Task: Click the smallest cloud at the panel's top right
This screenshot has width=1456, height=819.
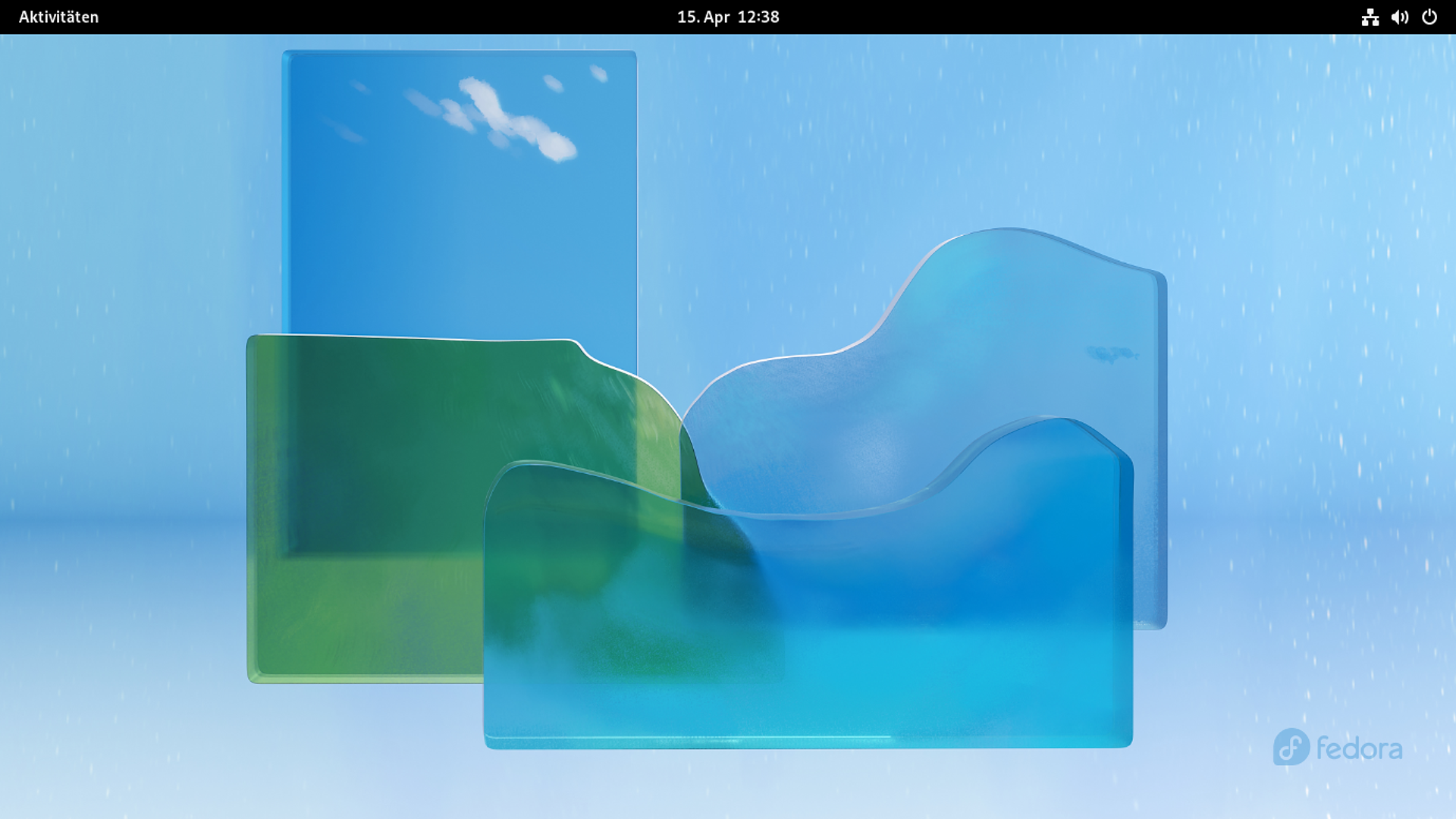Action: point(599,73)
